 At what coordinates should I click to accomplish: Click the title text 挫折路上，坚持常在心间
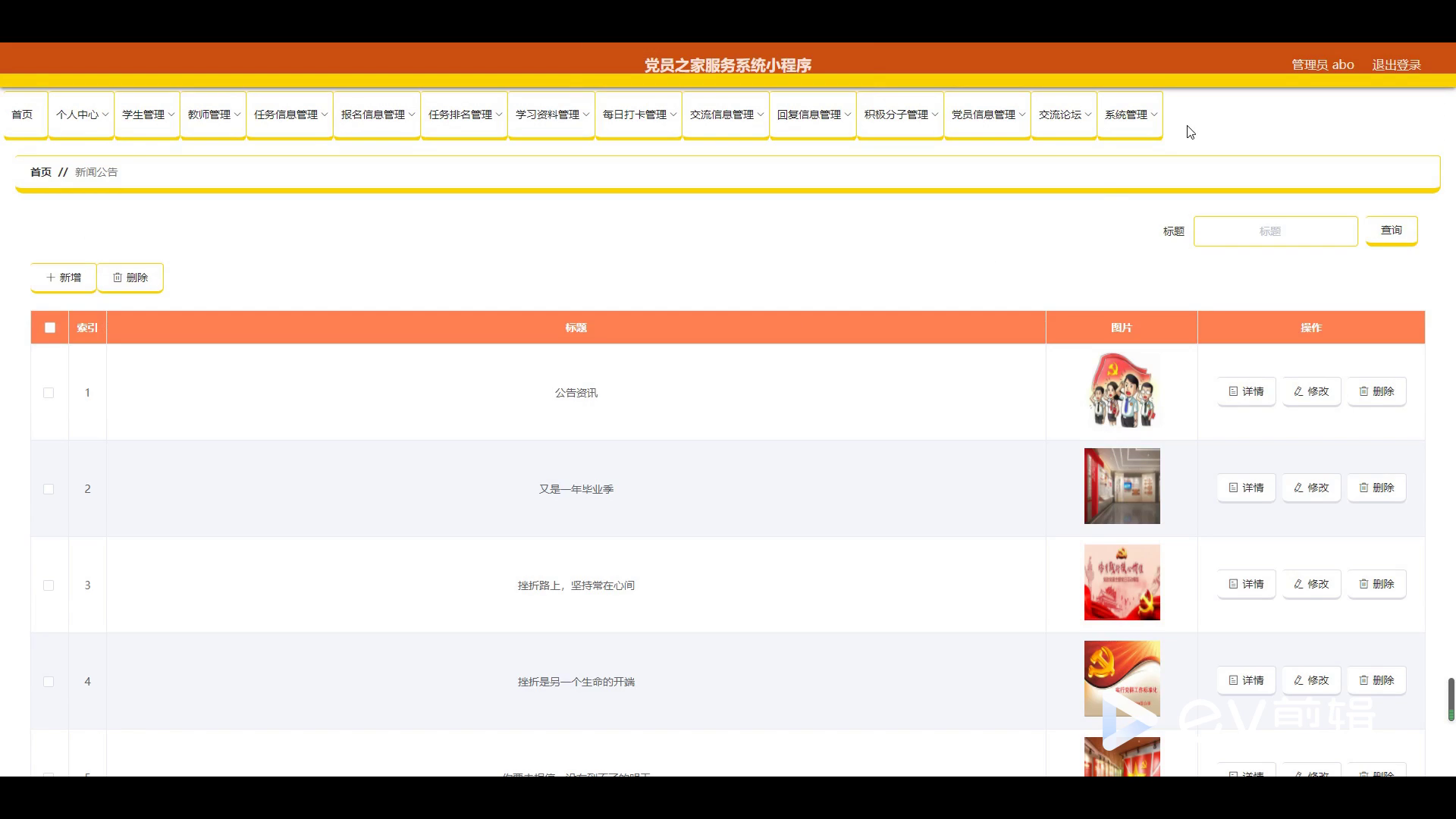576,585
